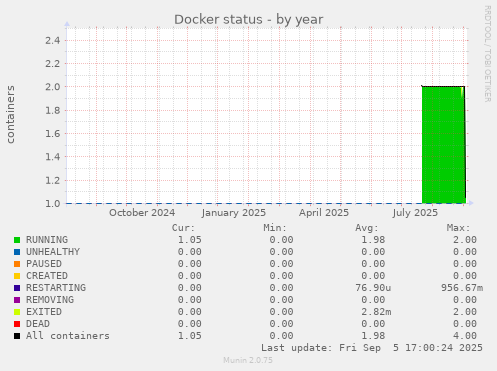Click EXITED average value 2.82m

[376, 312]
